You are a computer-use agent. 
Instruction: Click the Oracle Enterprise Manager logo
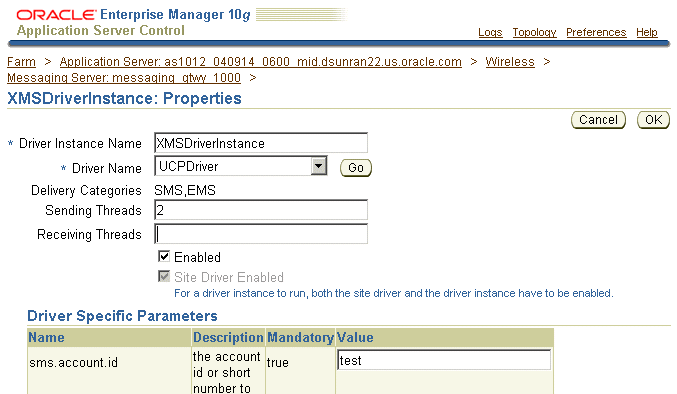click(133, 15)
